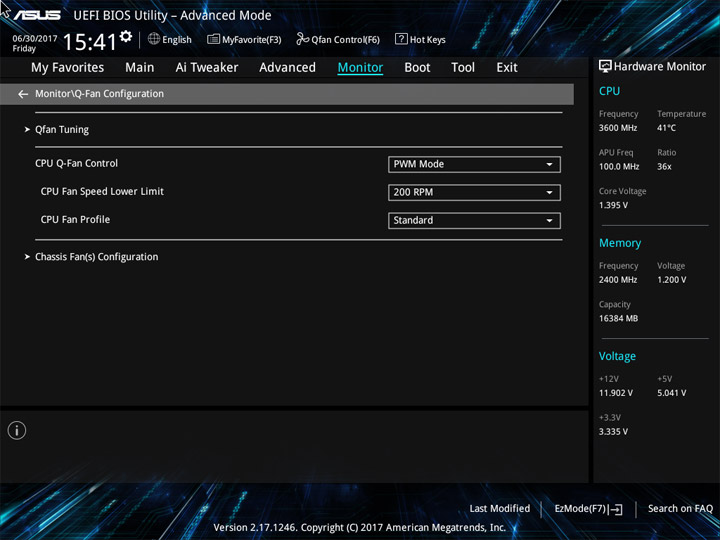Click the Monitor\Q-Fan Configuration breadcrumb

(x=99, y=94)
